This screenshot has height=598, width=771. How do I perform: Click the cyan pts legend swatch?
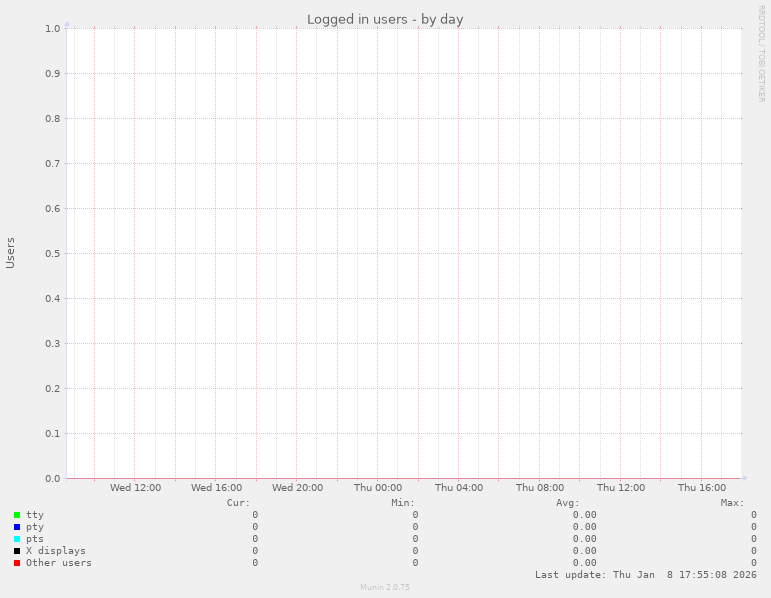17,539
